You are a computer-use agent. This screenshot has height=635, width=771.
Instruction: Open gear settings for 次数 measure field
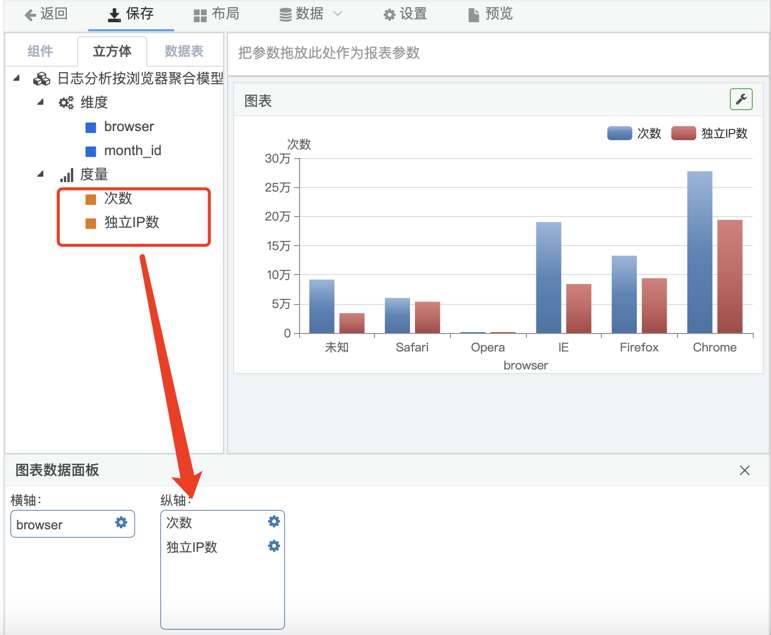pos(274,522)
